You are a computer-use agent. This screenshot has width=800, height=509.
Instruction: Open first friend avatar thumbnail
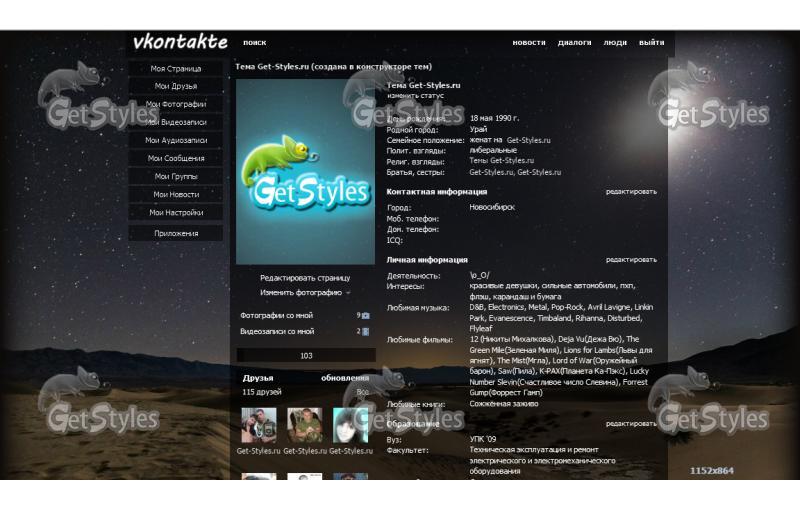click(x=259, y=425)
